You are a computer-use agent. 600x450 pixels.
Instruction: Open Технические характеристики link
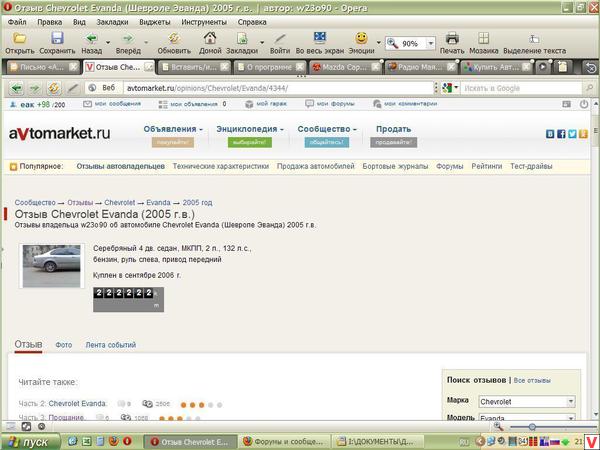click(221, 166)
